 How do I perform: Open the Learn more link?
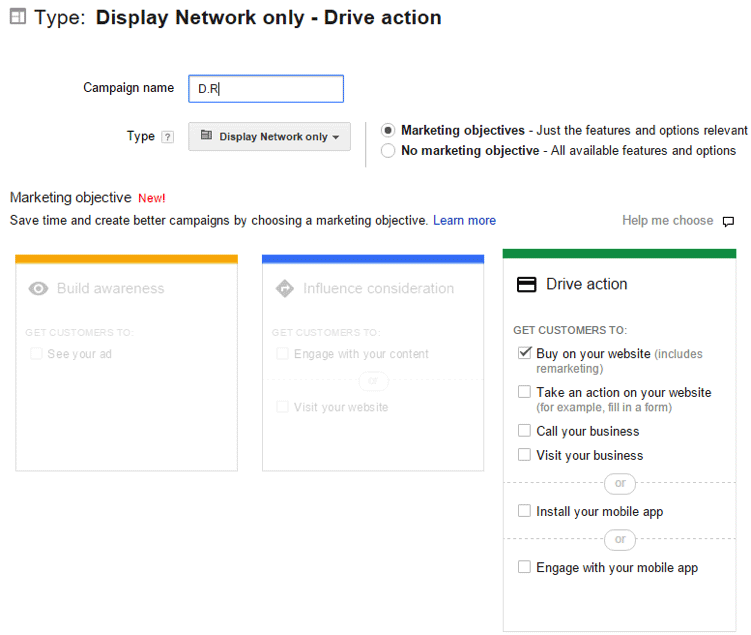[x=464, y=220]
